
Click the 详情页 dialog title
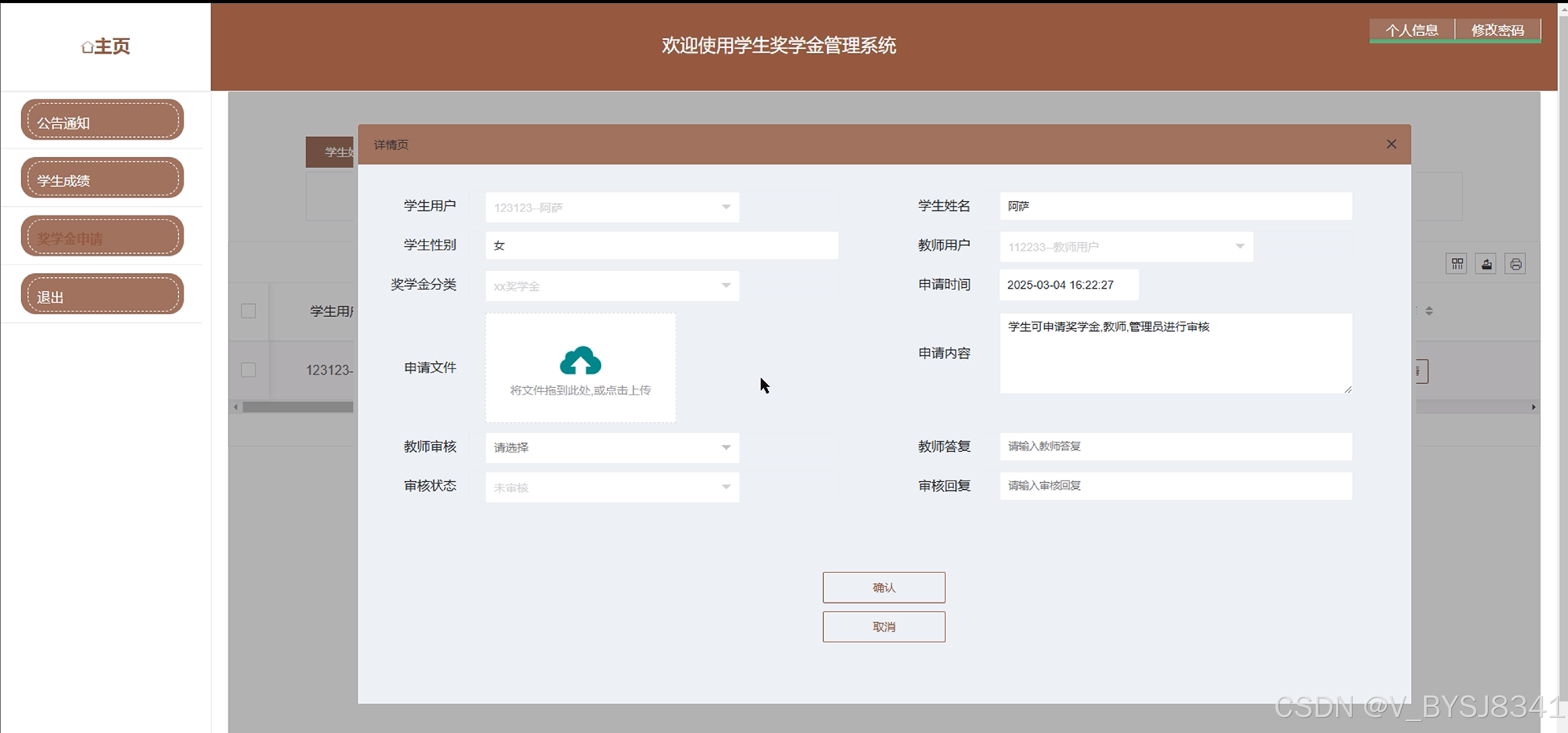391,145
